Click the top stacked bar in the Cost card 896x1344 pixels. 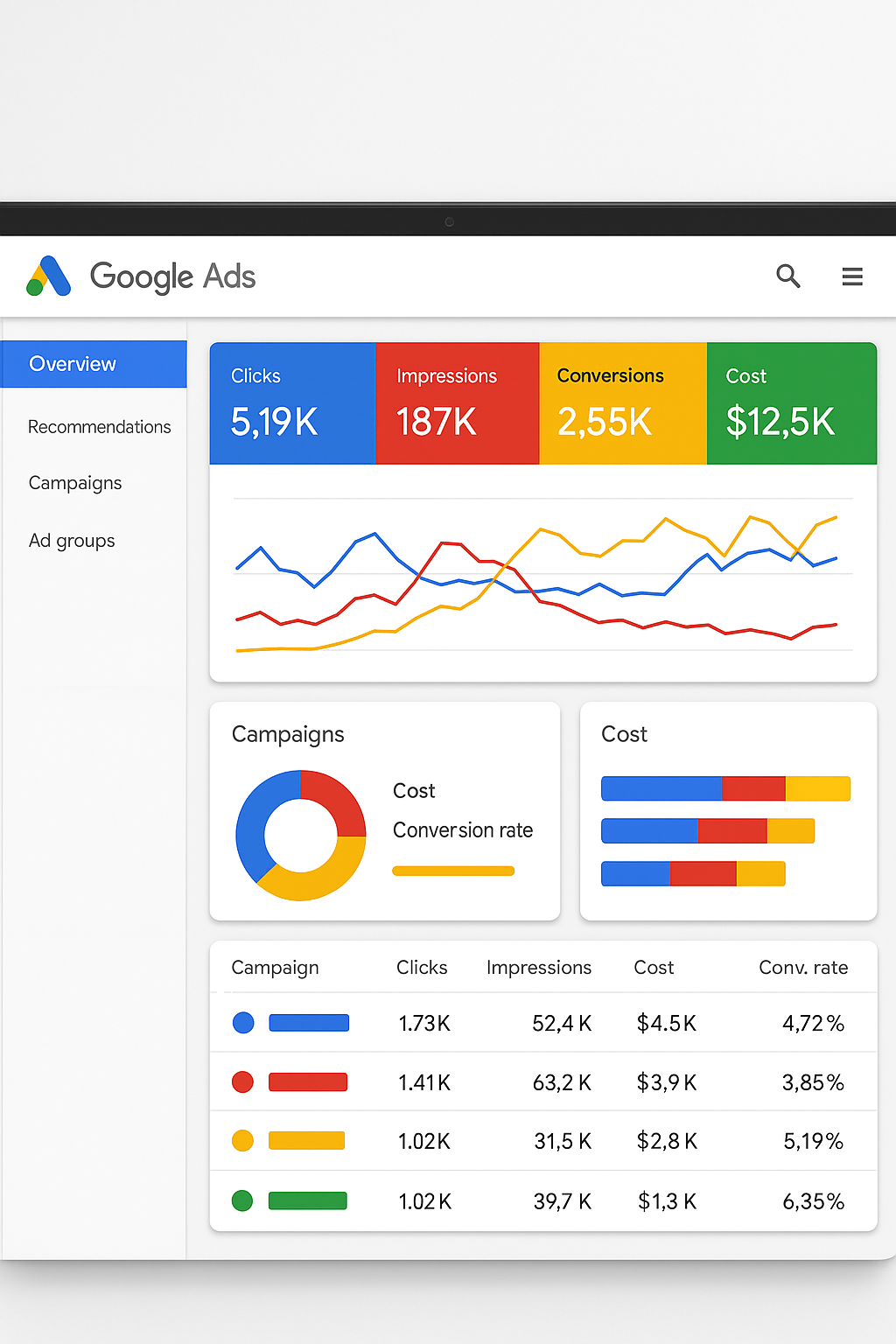tap(725, 788)
